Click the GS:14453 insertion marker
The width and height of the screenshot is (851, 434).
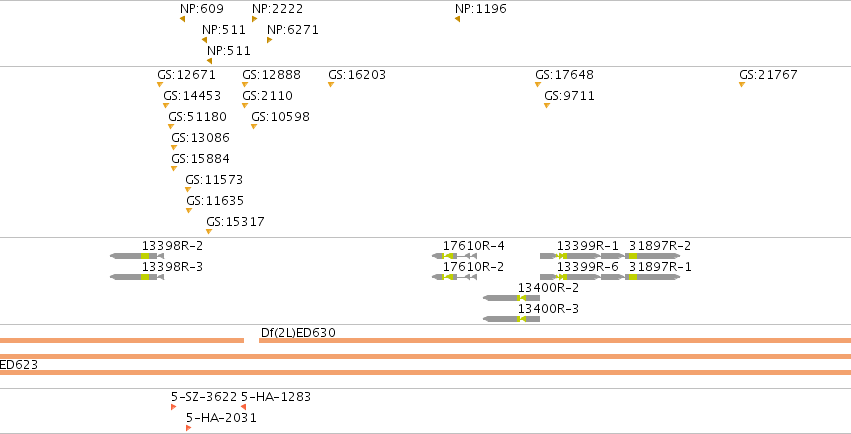click(166, 106)
